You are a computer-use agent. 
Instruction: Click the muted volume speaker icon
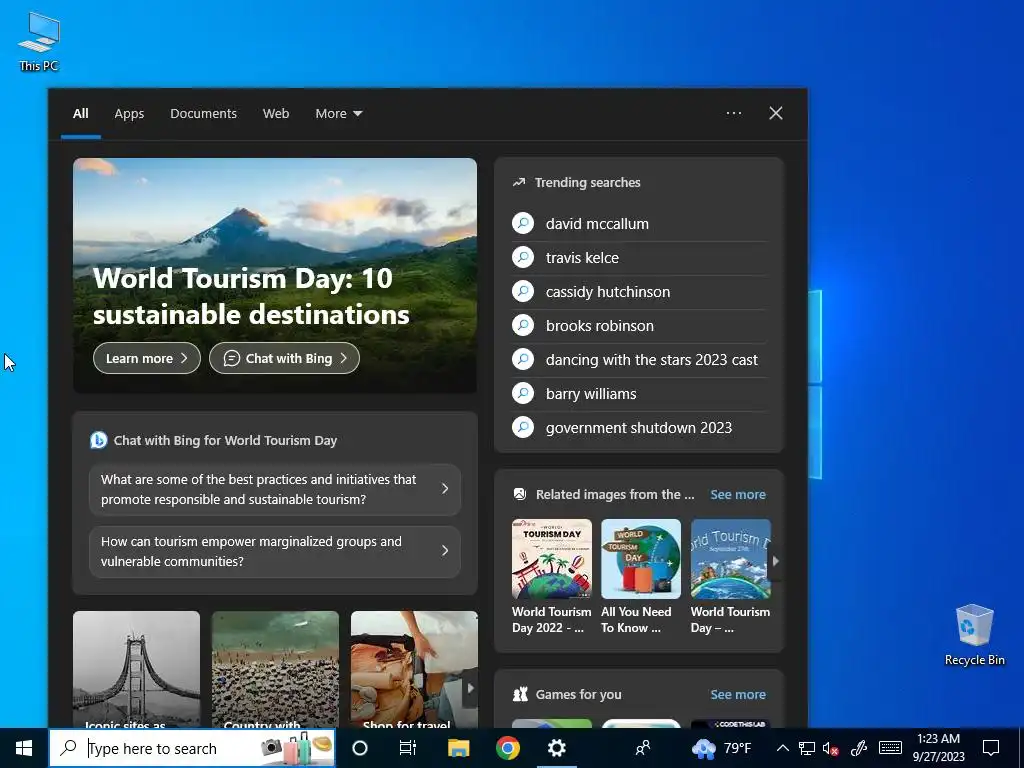[x=831, y=748]
